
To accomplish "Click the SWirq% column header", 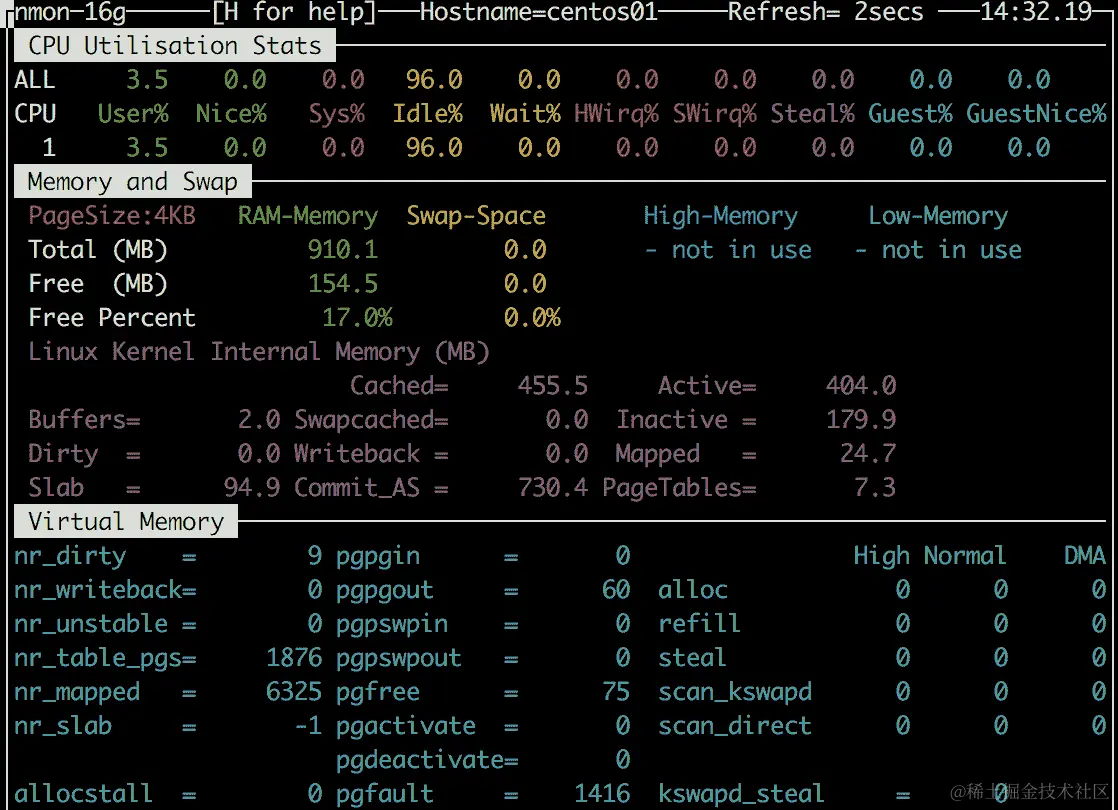I will coord(714,113).
